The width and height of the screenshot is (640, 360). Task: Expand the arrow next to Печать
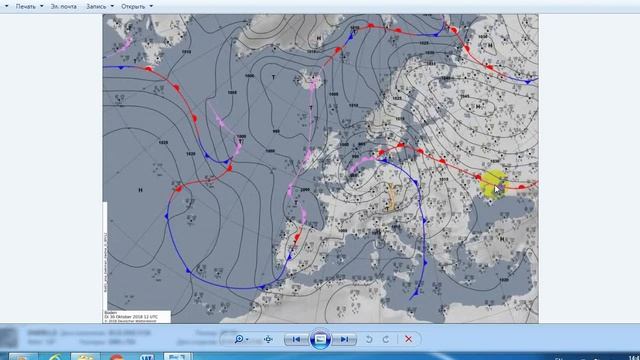click(x=42, y=7)
